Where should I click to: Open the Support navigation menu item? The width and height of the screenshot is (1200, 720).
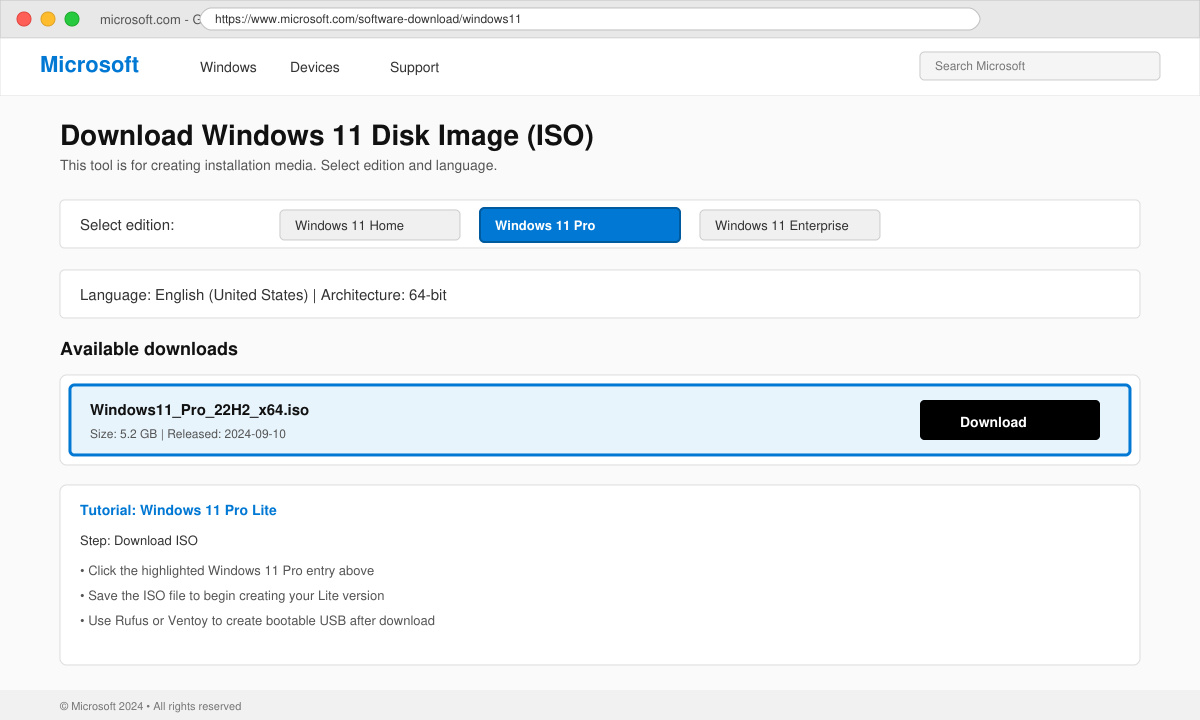(x=414, y=67)
